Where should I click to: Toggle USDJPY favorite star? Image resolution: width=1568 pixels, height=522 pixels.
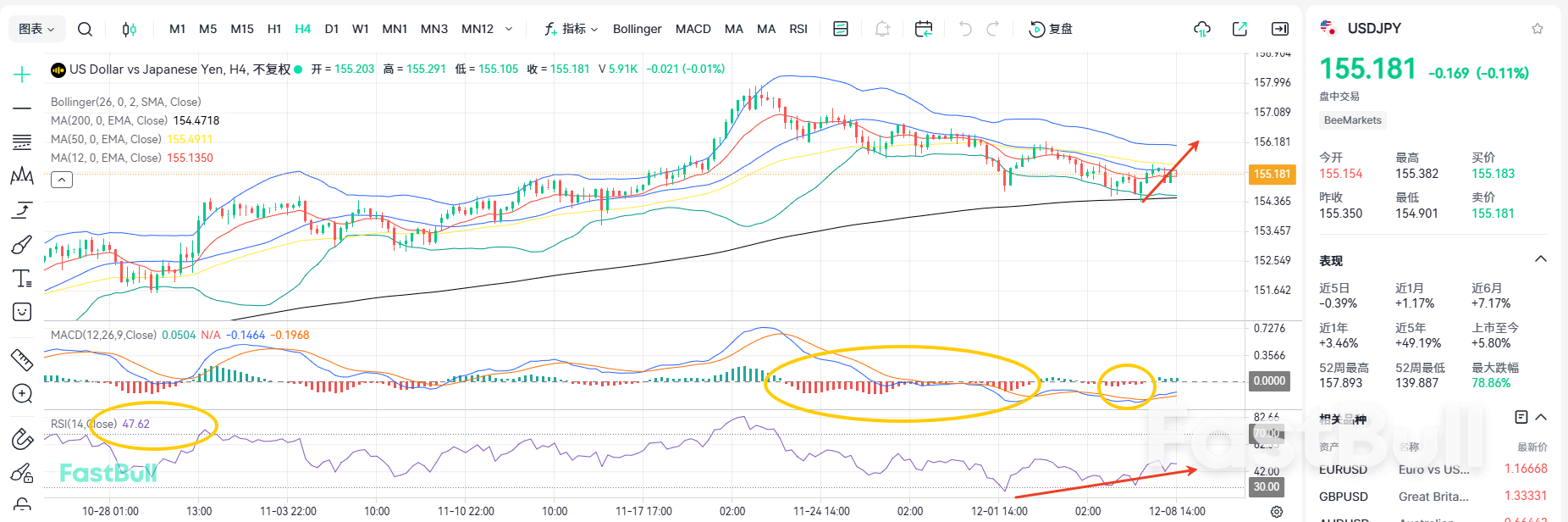[1538, 29]
